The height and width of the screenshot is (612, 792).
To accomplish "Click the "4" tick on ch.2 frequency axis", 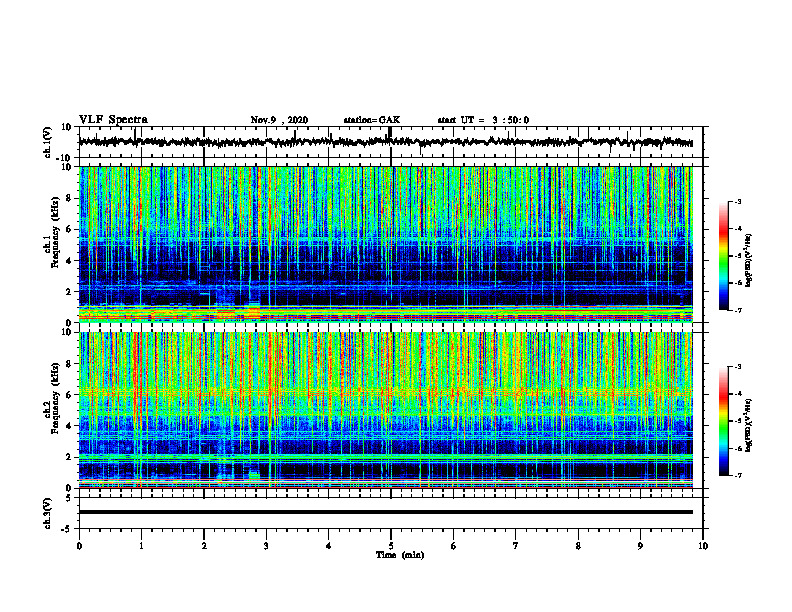I will tap(70, 426).
